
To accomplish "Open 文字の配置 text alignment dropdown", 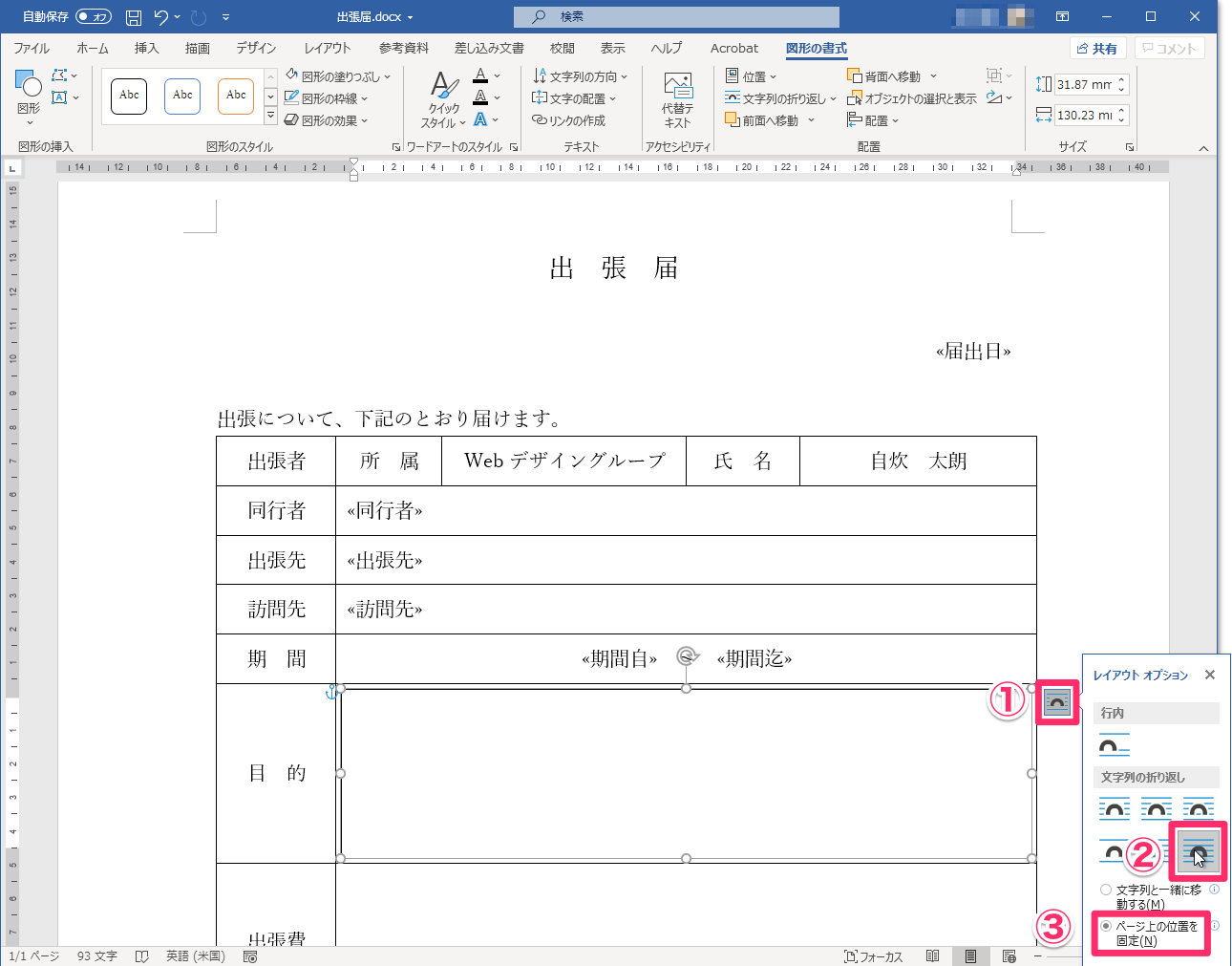I will (x=574, y=98).
